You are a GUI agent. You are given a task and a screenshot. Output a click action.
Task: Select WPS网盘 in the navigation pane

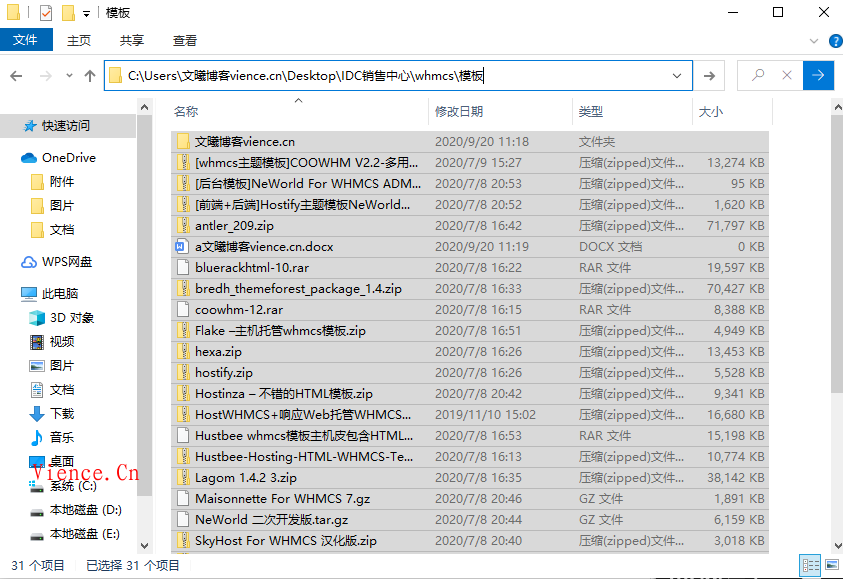(x=67, y=262)
